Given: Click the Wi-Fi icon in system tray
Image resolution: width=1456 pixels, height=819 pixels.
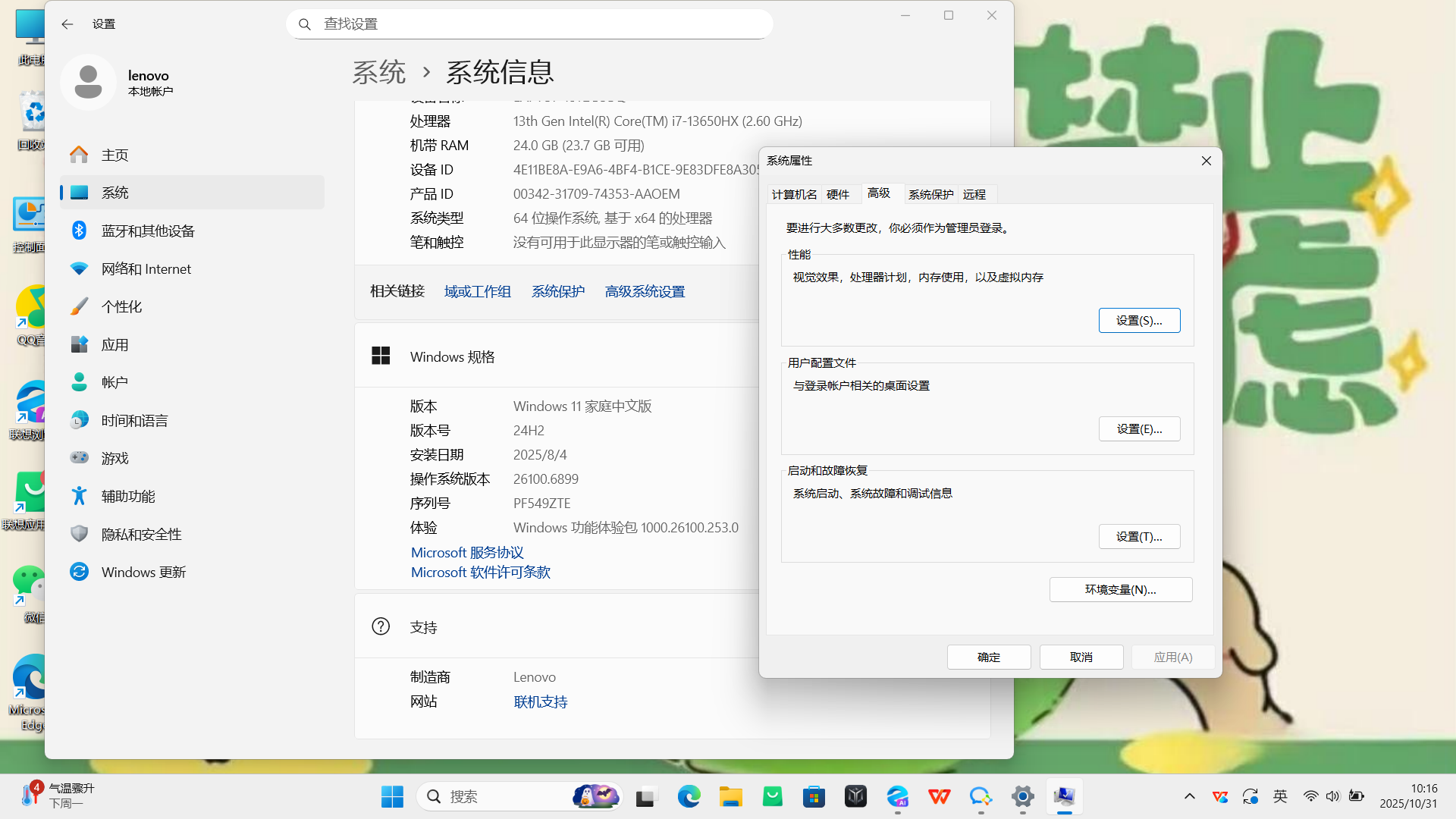Looking at the screenshot, I should point(1310,796).
